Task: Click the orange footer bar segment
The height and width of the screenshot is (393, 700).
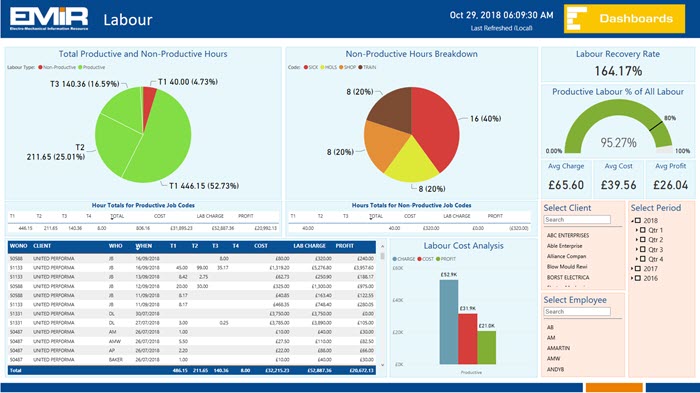Action: pyautogui.click(x=614, y=388)
